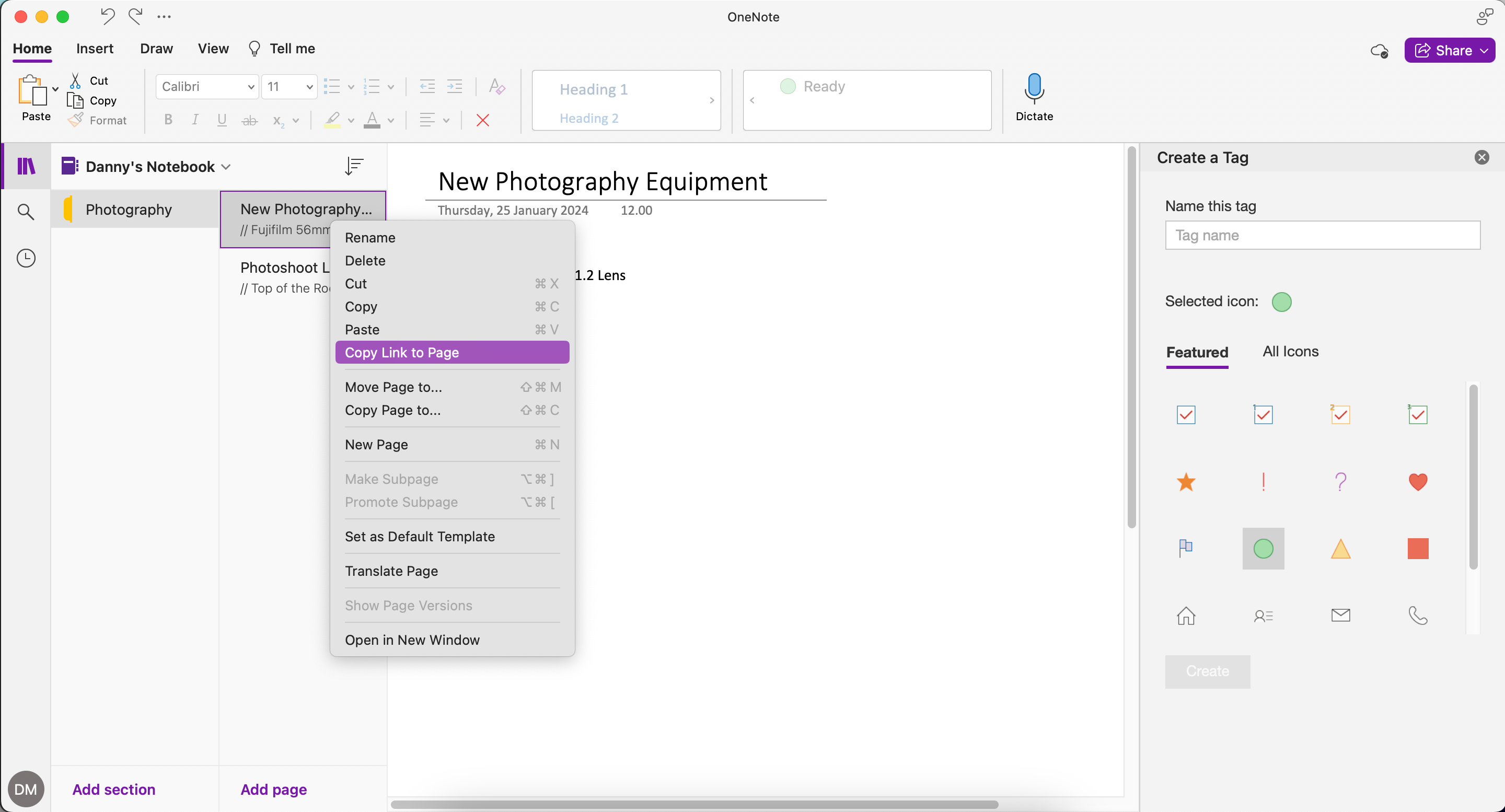
Task: Open the Calibri font dropdown
Action: click(207, 86)
